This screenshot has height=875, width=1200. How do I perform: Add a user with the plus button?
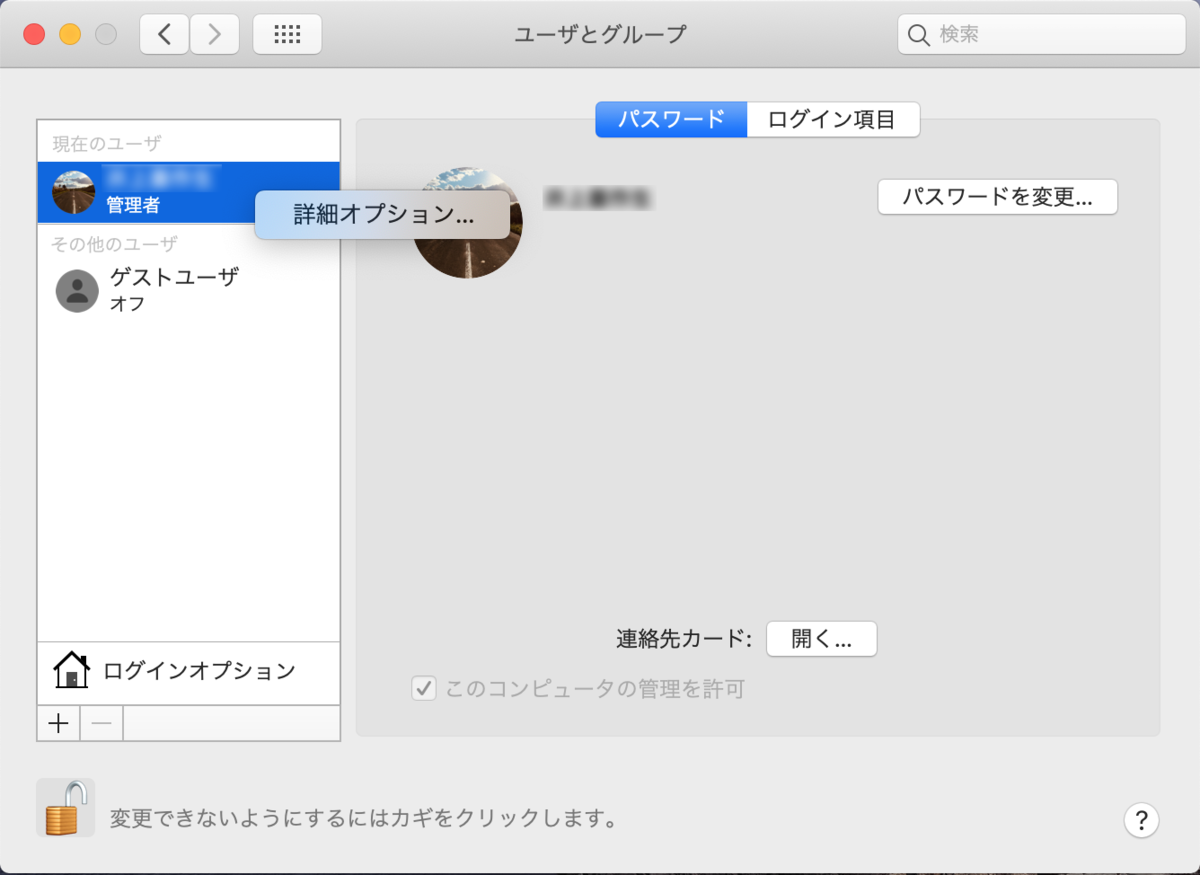(58, 723)
